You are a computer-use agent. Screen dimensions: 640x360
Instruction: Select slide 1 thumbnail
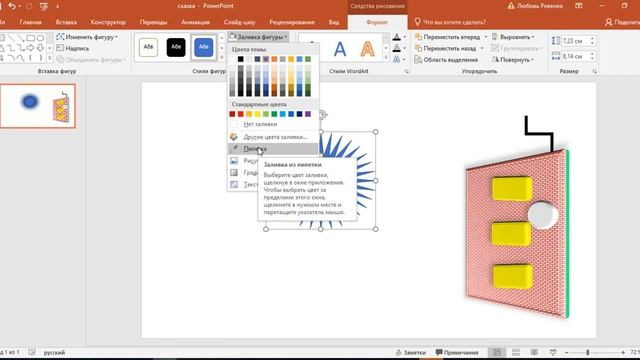38,106
